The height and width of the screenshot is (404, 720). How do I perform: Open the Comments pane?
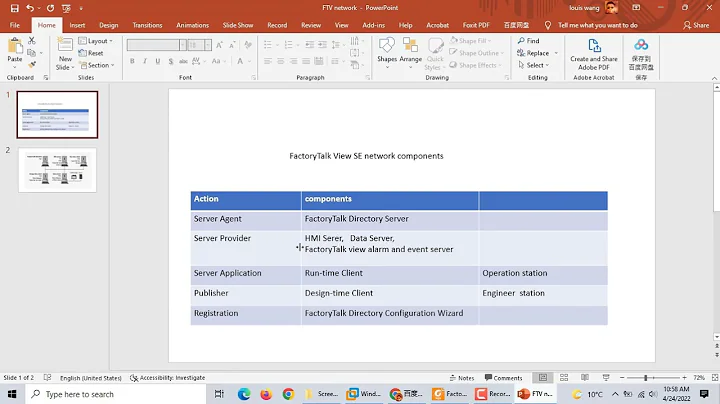[503, 378]
